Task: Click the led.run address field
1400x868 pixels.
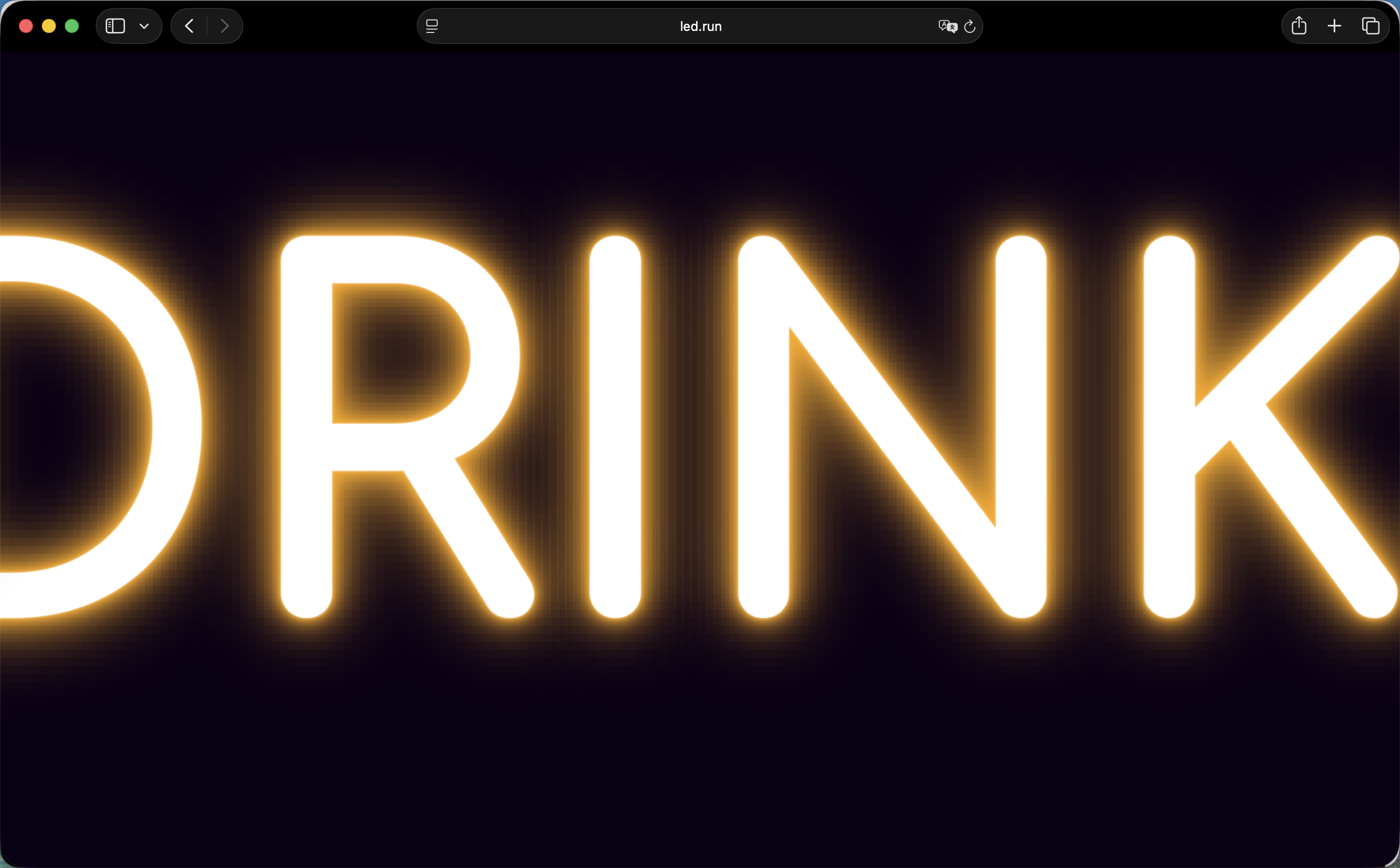Action: pos(700,26)
